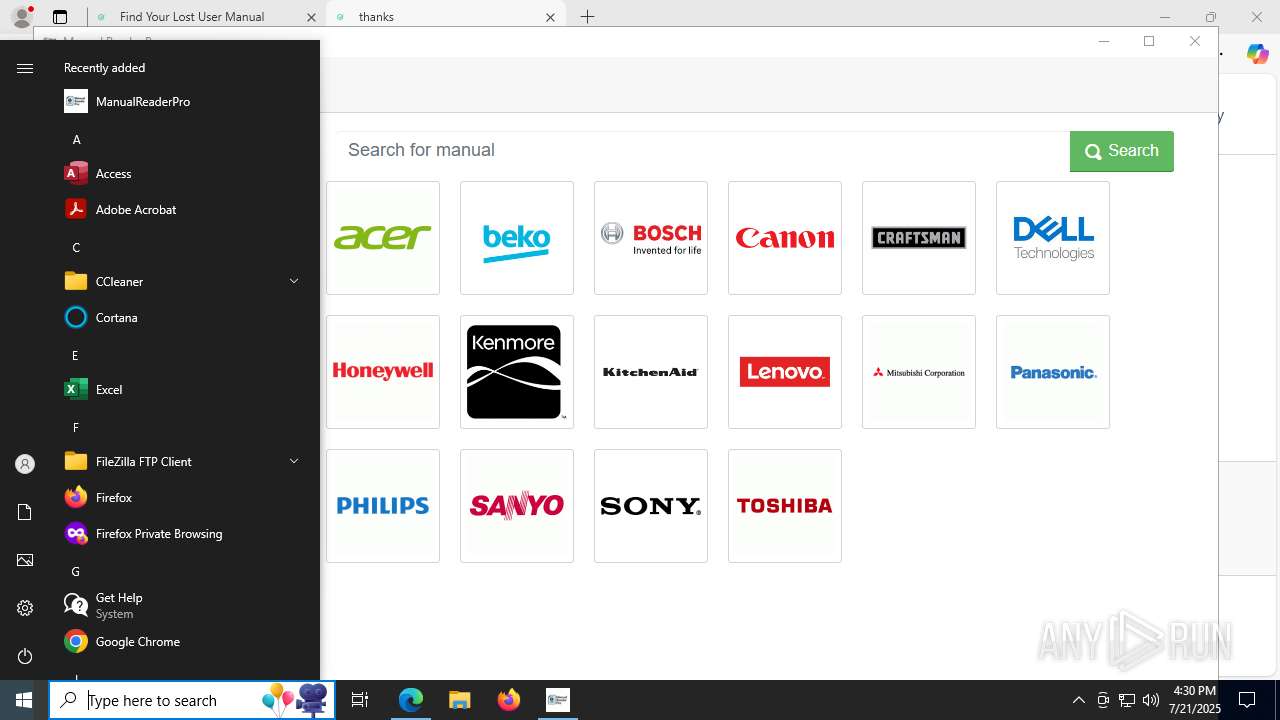
Task: Launch Google Chrome from Start menu
Action: pyautogui.click(x=184, y=642)
